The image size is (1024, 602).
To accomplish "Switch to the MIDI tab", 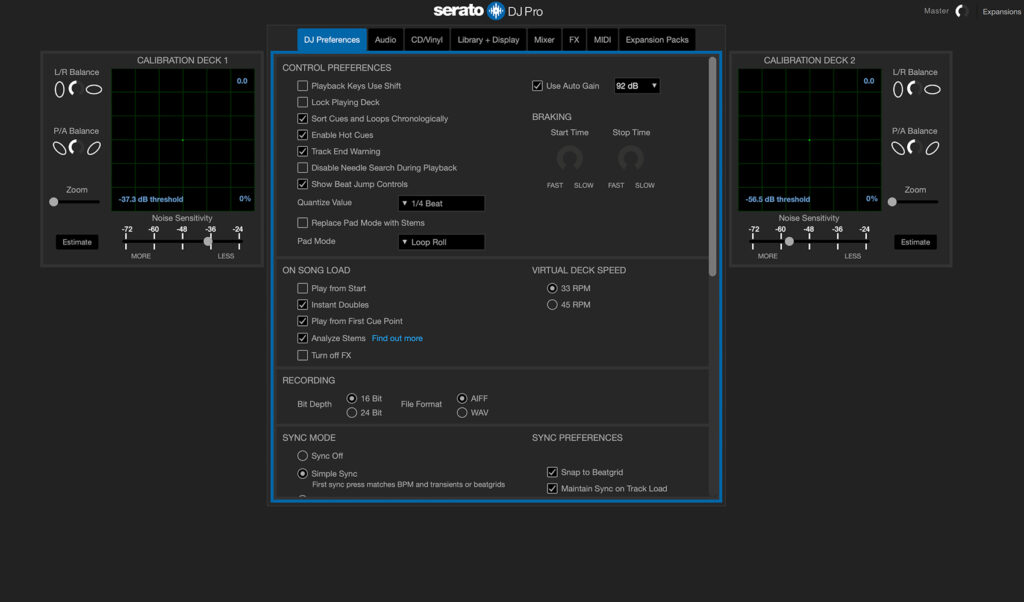I will pyautogui.click(x=602, y=39).
